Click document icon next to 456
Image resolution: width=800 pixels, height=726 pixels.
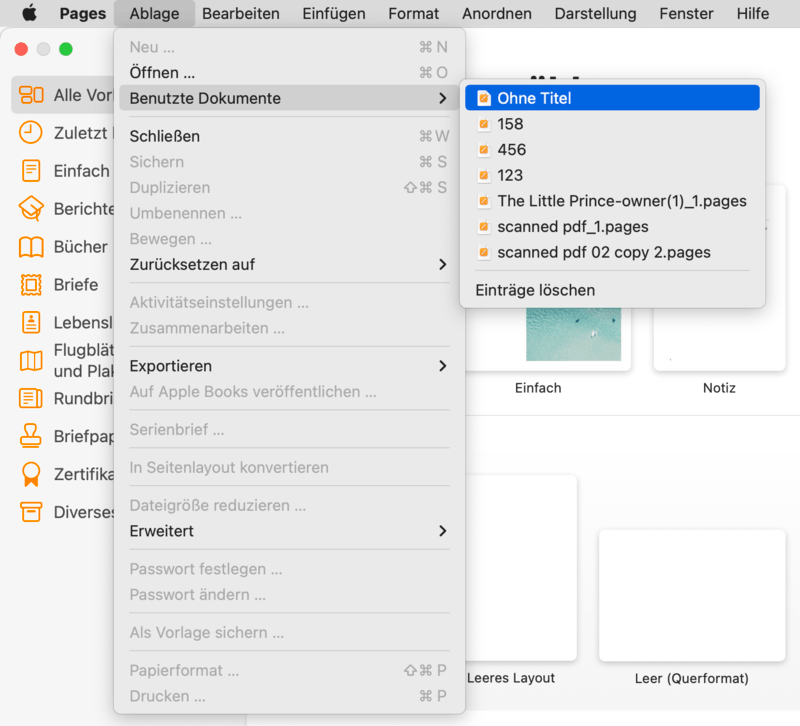[x=484, y=150]
